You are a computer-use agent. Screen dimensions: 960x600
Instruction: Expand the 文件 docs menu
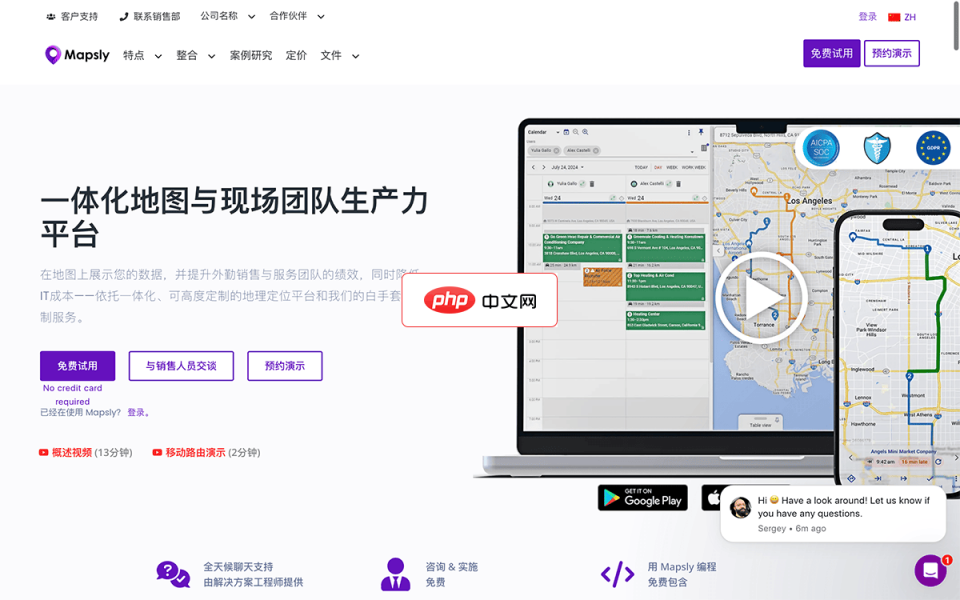click(x=340, y=56)
